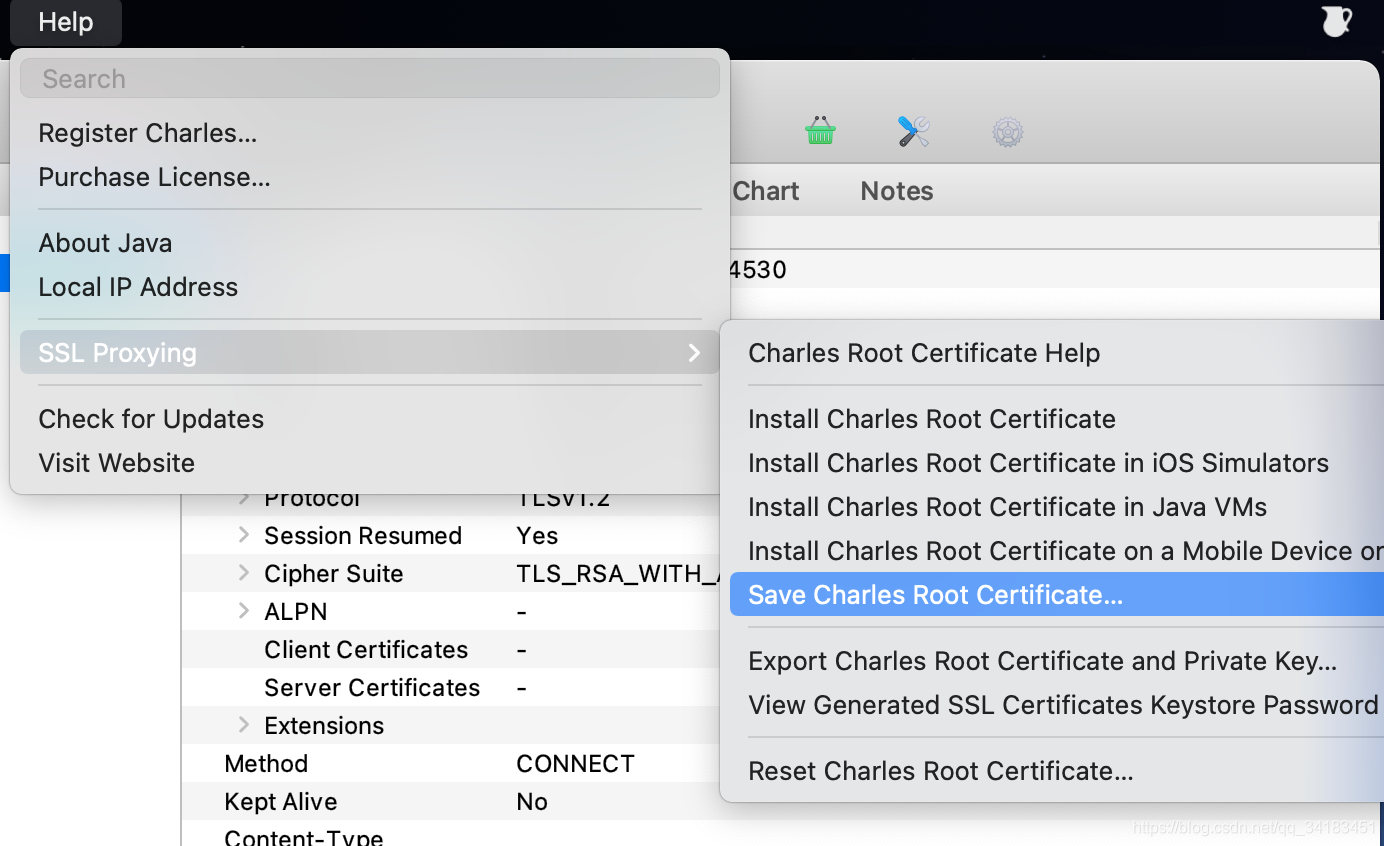1384x846 pixels.
Task: Open the SSL Proxying submenu
Action: click(x=370, y=353)
